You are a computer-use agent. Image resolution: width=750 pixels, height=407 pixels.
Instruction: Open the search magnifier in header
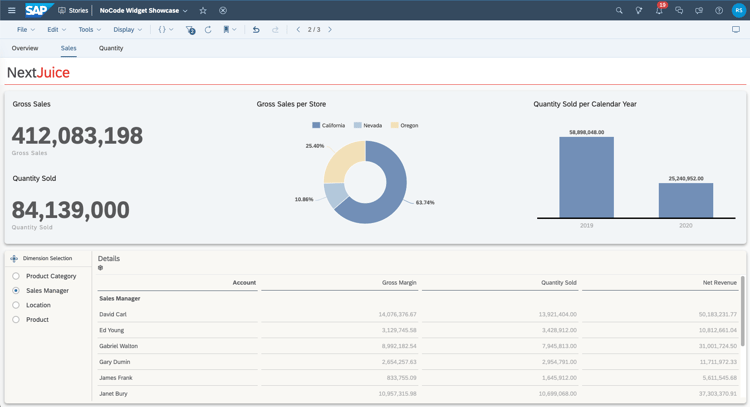point(619,10)
